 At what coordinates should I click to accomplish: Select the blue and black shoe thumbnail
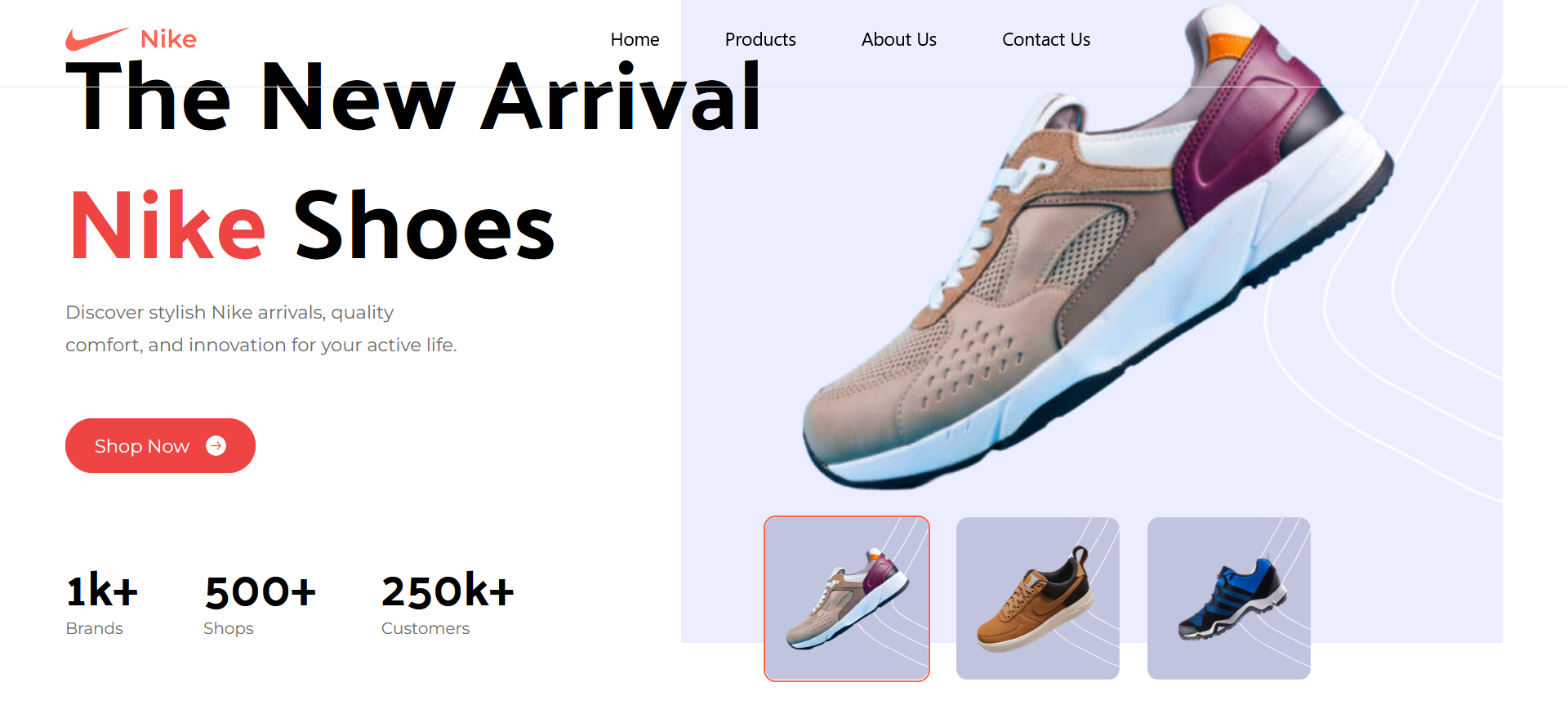(1229, 598)
